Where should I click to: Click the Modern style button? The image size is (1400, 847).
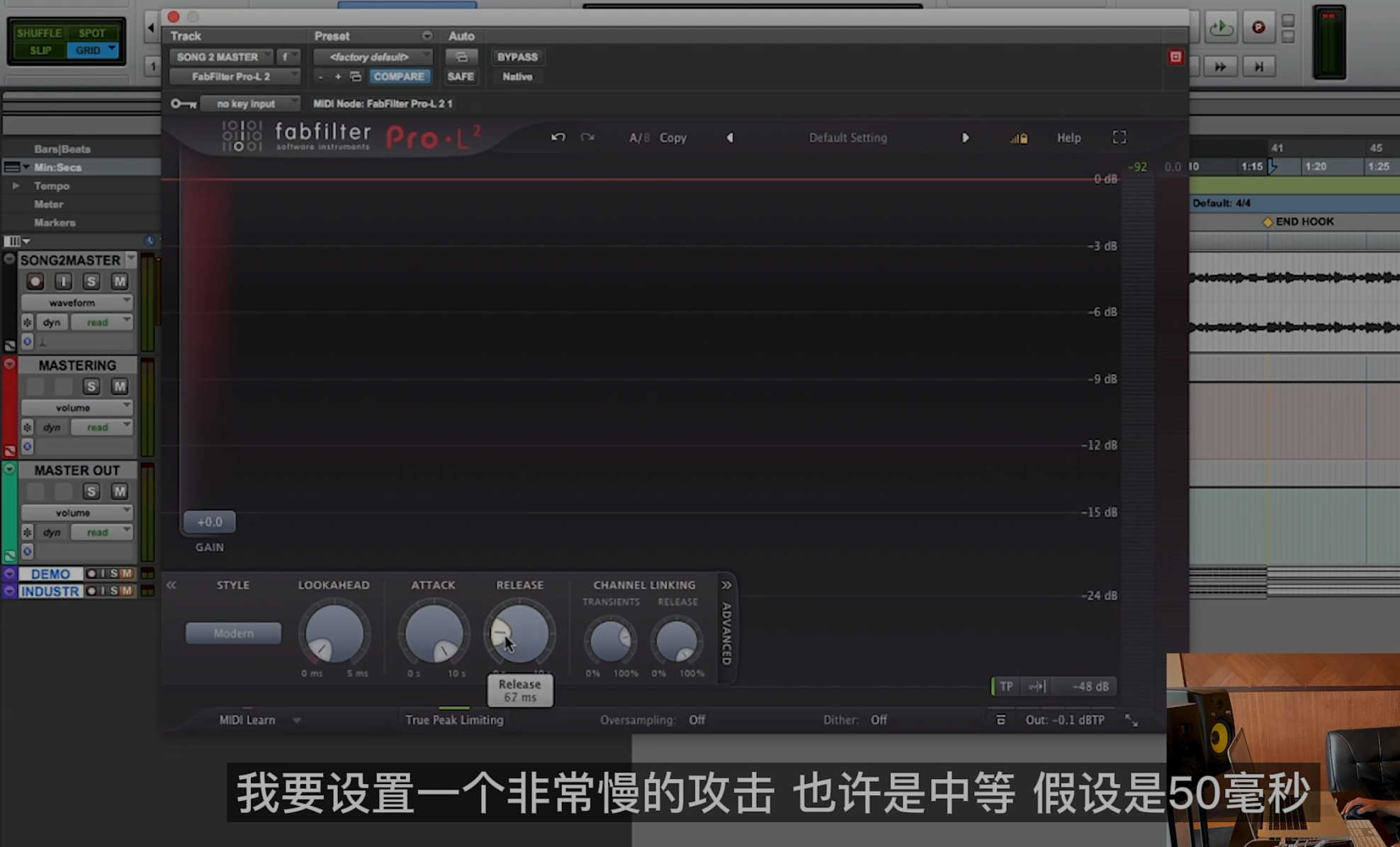coord(233,633)
